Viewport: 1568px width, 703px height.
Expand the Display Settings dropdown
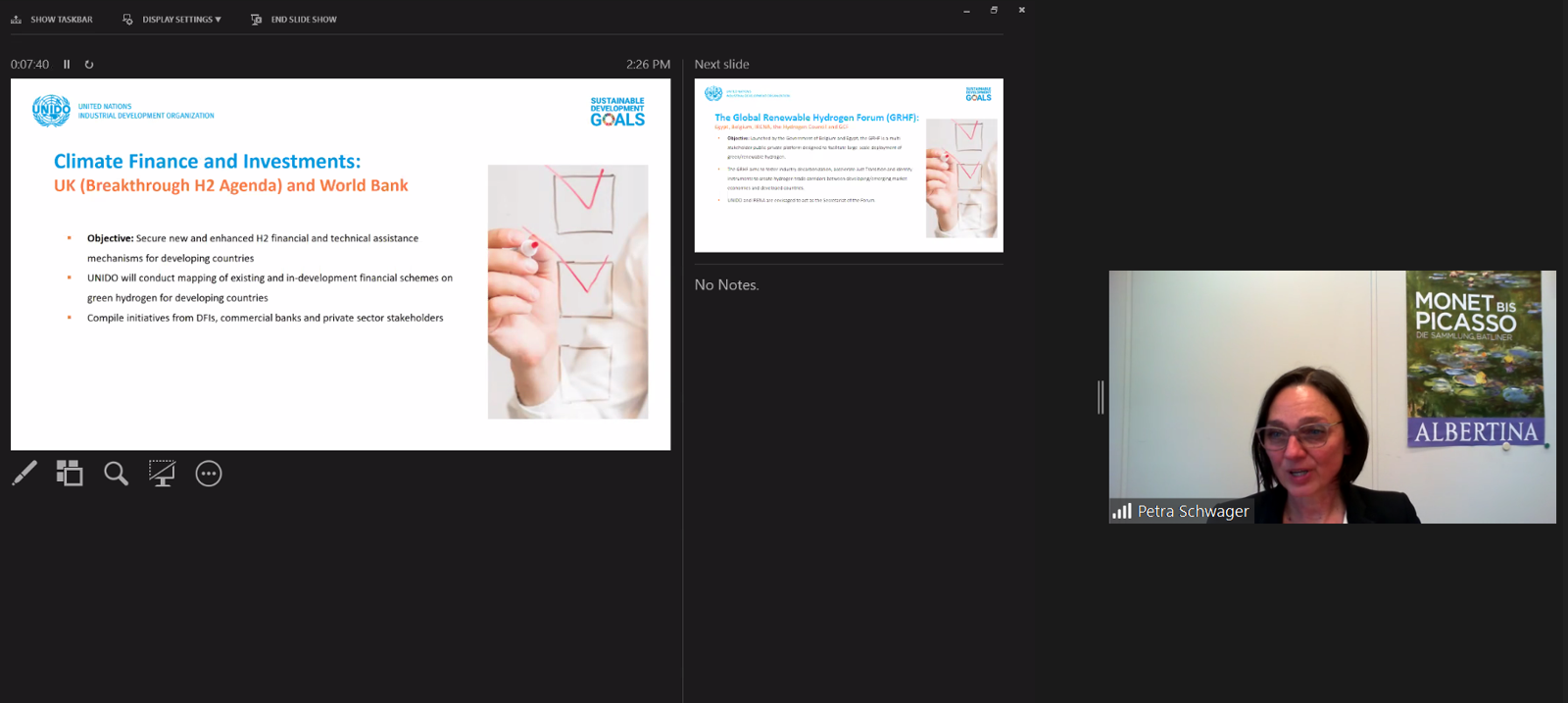[x=172, y=20]
